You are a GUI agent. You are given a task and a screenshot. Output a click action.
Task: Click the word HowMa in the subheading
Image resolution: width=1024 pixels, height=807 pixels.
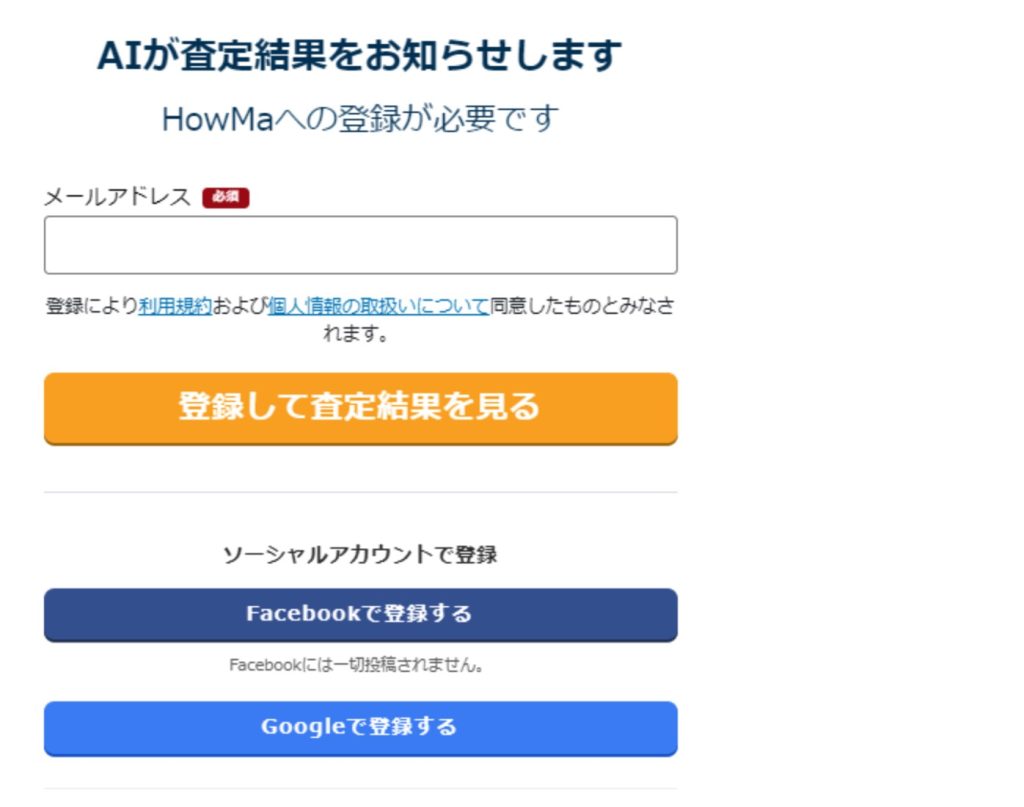click(x=217, y=119)
